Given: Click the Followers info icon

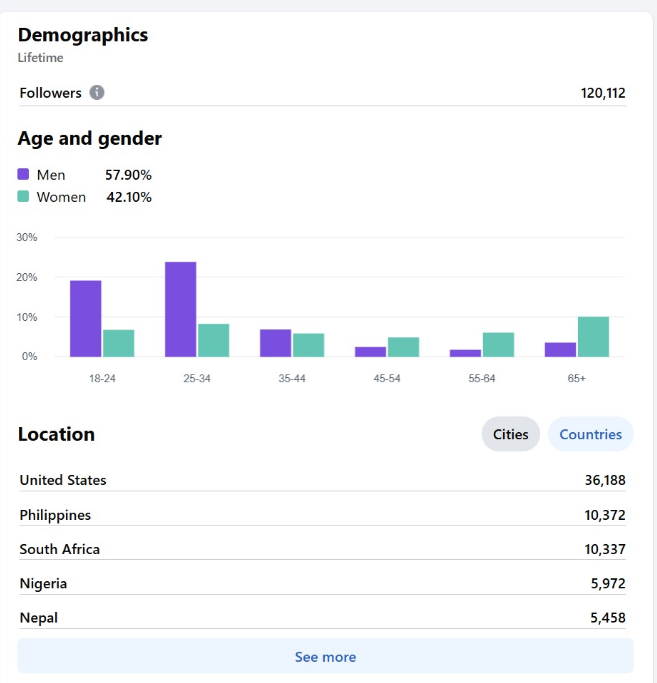Looking at the screenshot, I should pos(97,93).
